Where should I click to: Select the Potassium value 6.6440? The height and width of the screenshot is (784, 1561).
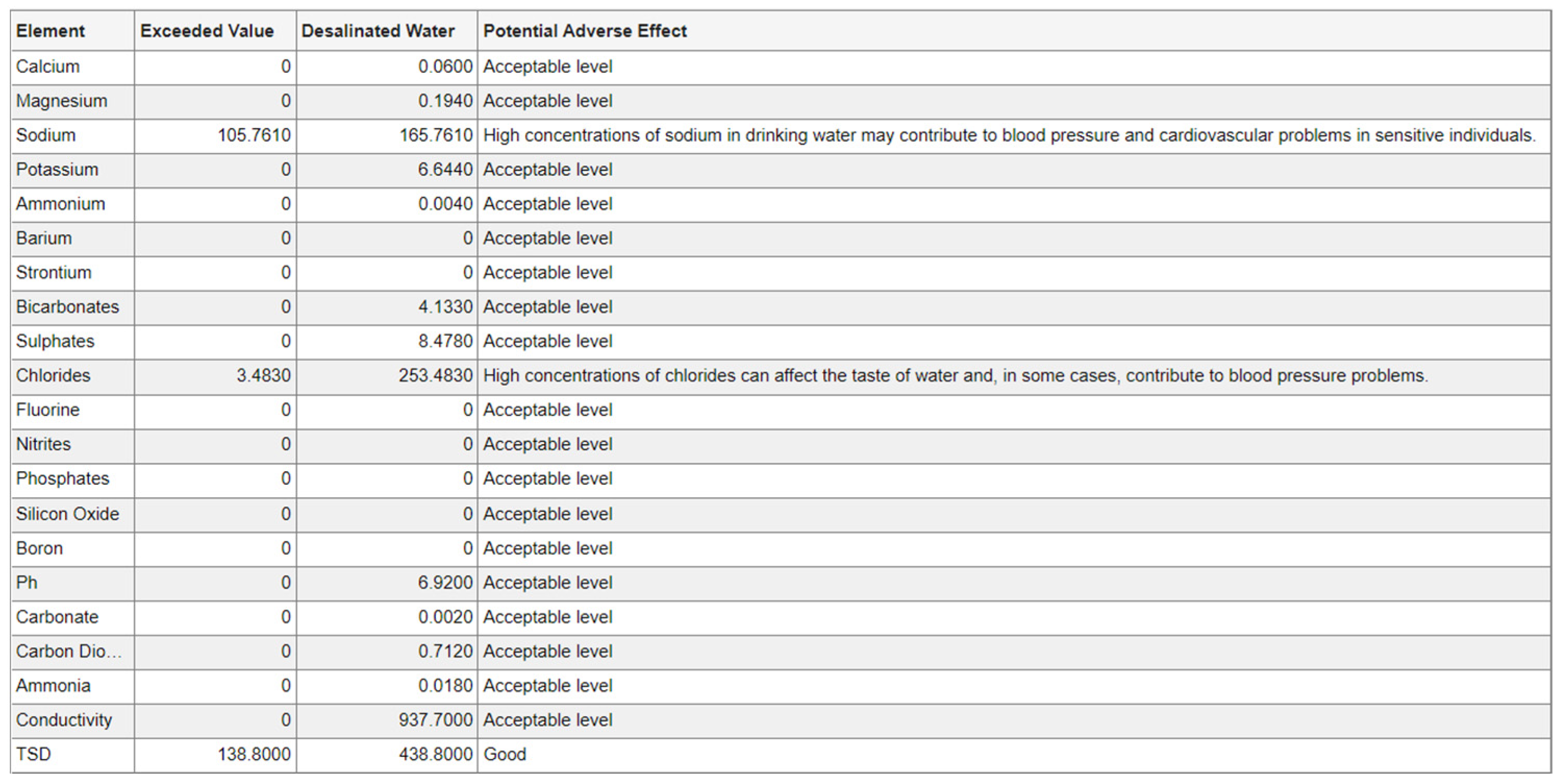click(445, 170)
